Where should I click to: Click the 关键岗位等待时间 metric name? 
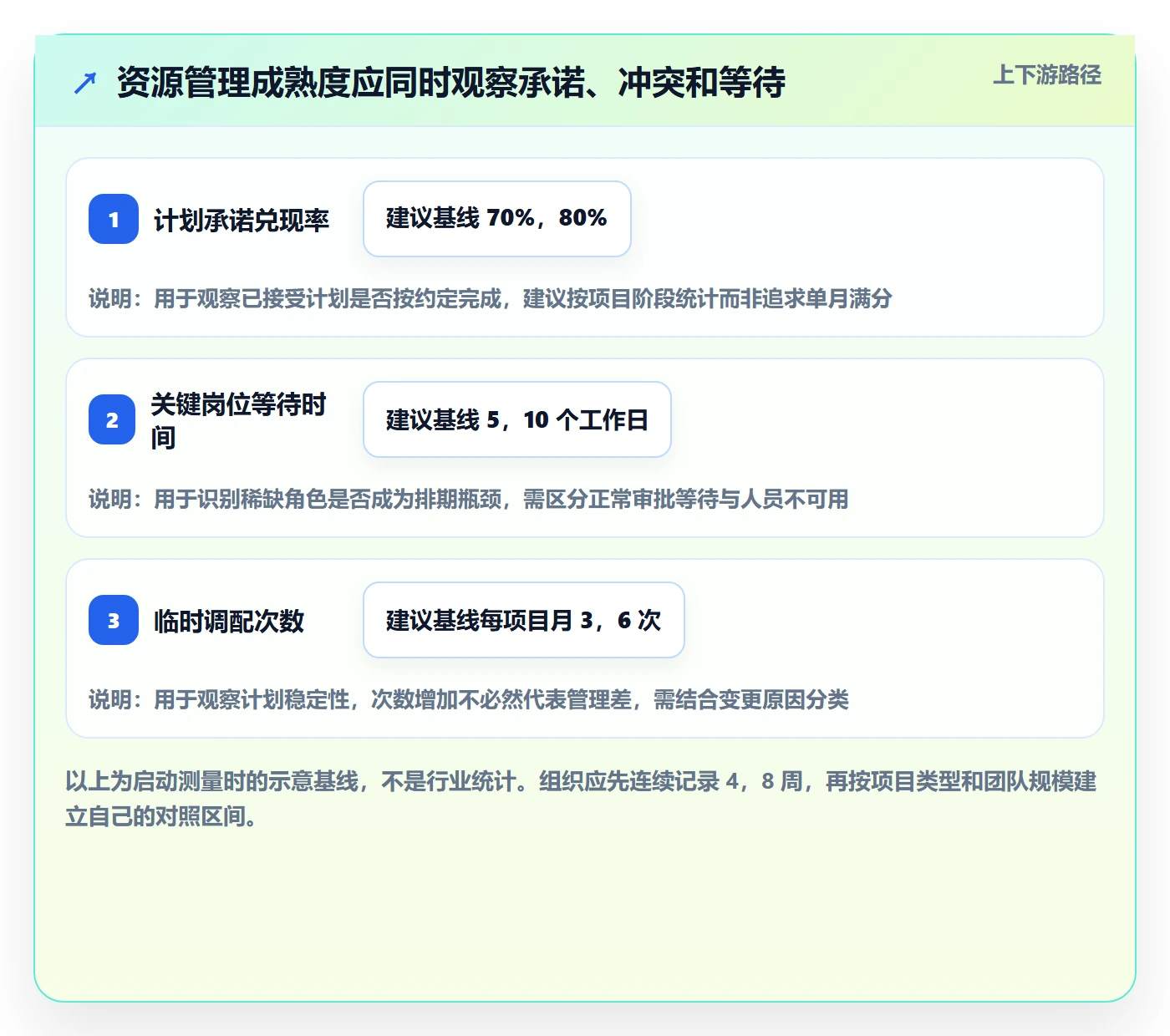point(239,420)
